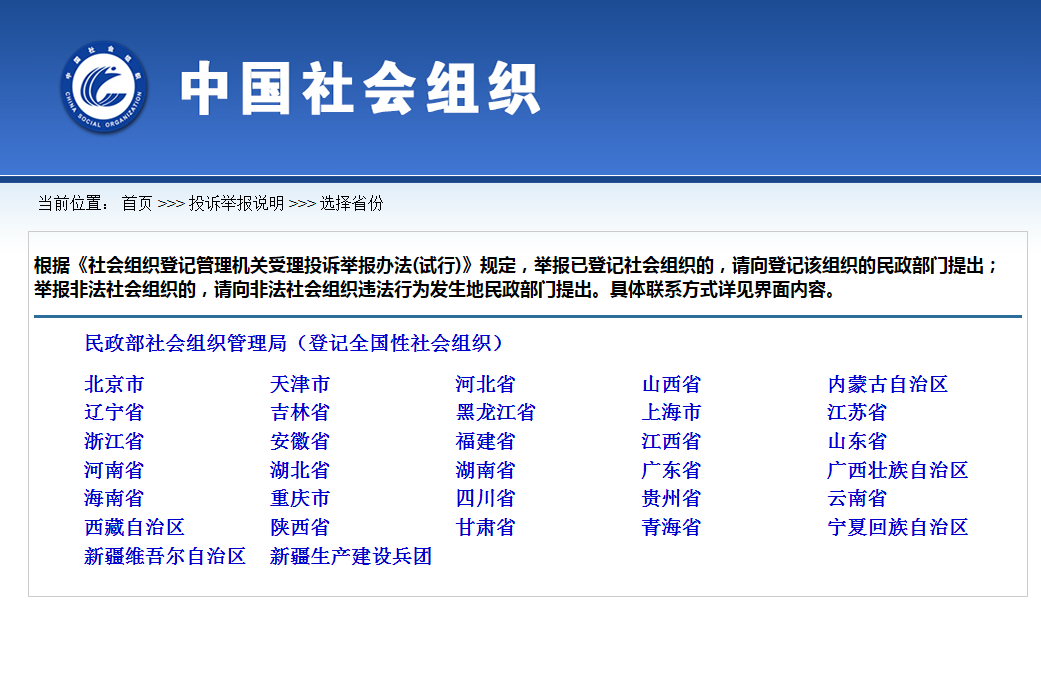This screenshot has height=689, width=1041.
Task: Open 江苏省 province link
Action: click(x=857, y=412)
